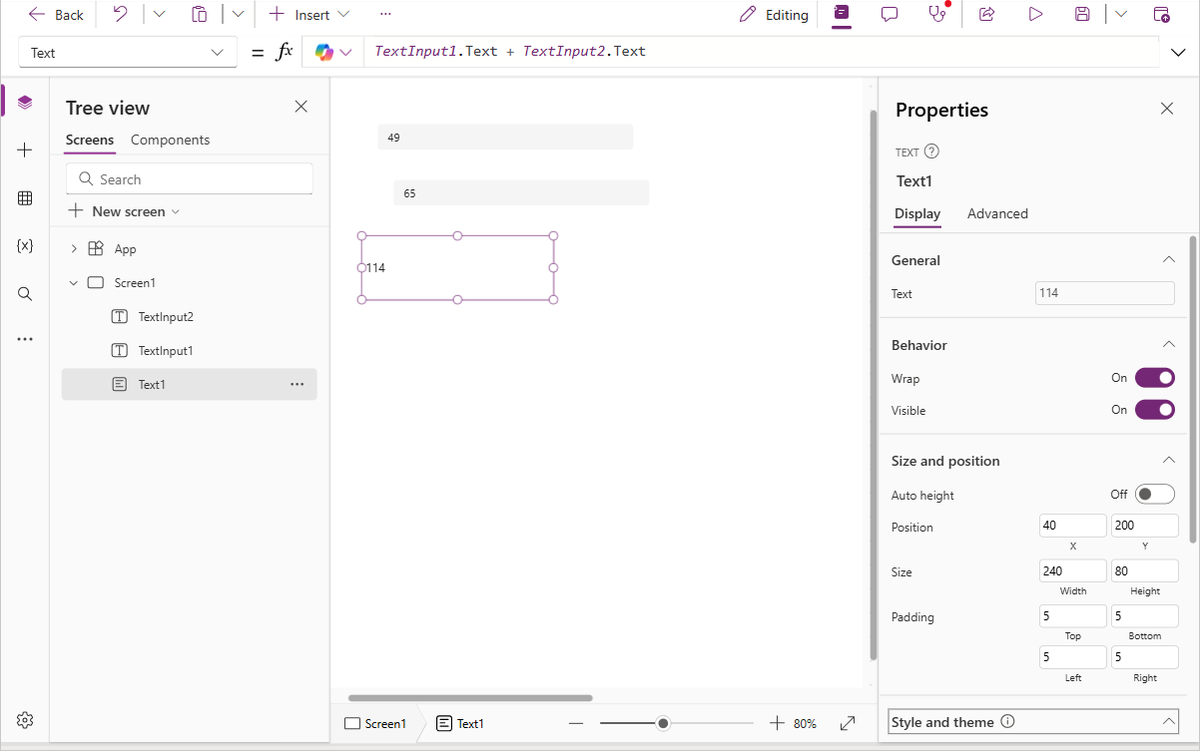The image size is (1200, 751).
Task: Toggle the Properties pane icon in toolbar
Action: tap(841, 15)
